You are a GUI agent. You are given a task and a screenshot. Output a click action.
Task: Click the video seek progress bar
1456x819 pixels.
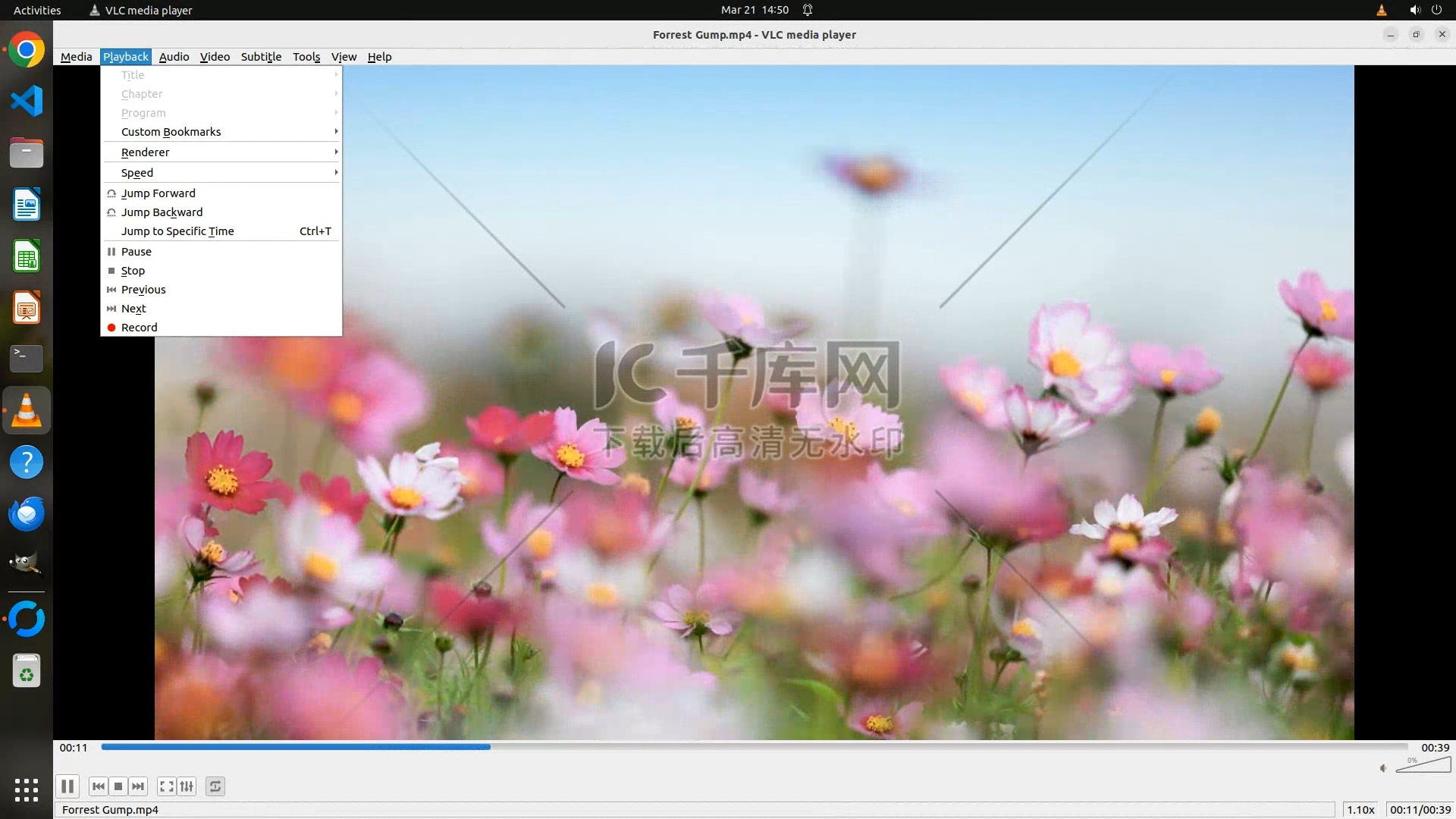coord(754,747)
